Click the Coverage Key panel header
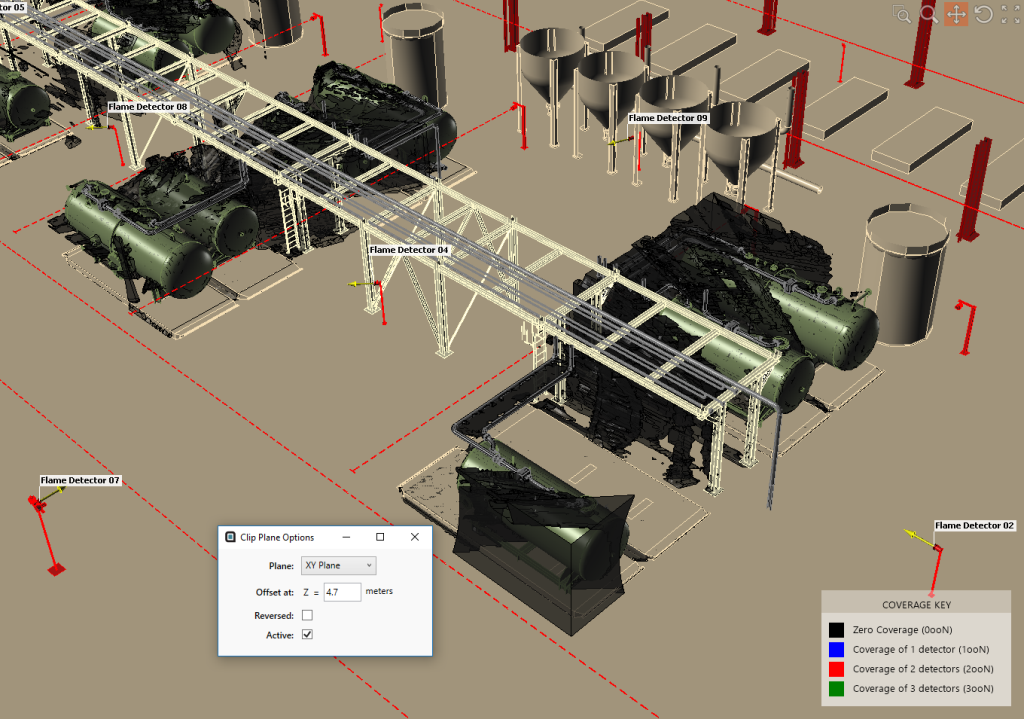Image resolution: width=1024 pixels, height=719 pixels. (915, 604)
